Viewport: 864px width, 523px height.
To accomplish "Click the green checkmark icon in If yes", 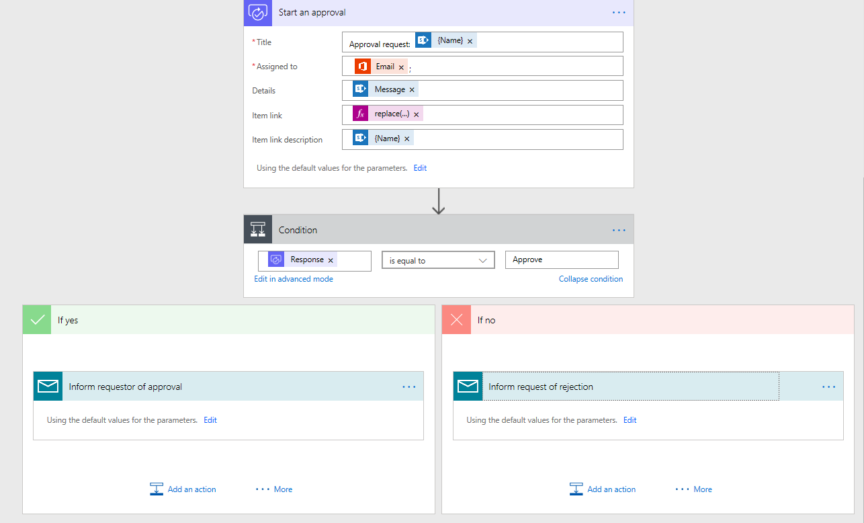I will pos(38,320).
